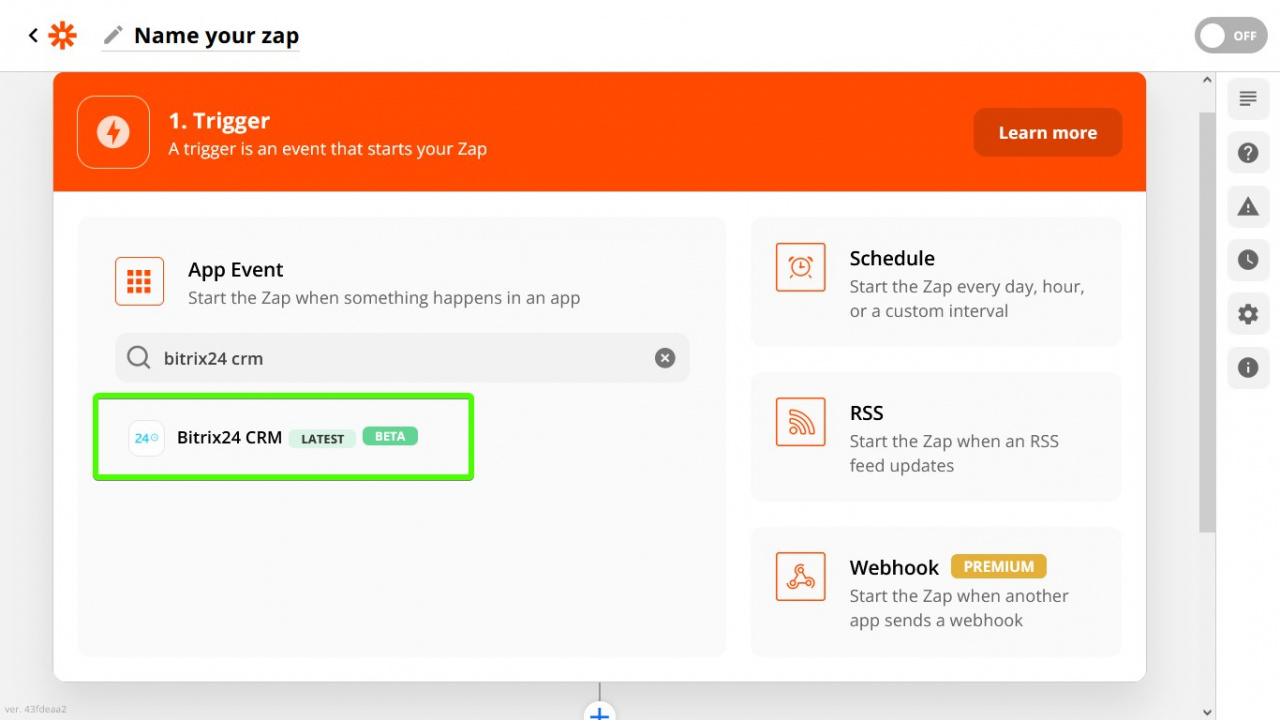Image resolution: width=1280 pixels, height=720 pixels.
Task: Click the Schedule alarm clock icon
Action: 801,267
